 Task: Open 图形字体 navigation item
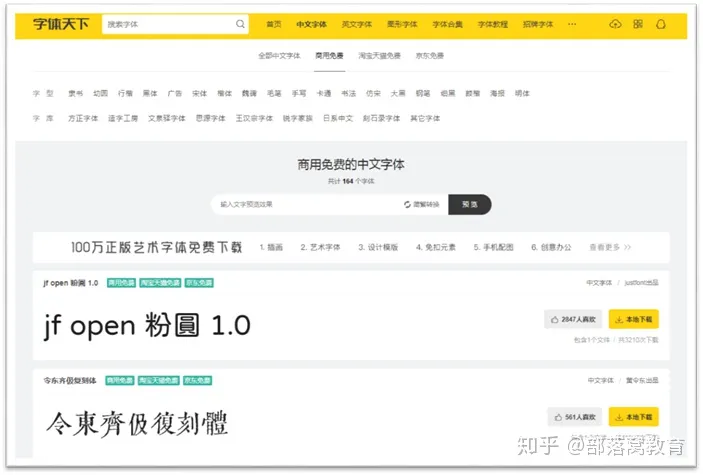click(402, 24)
